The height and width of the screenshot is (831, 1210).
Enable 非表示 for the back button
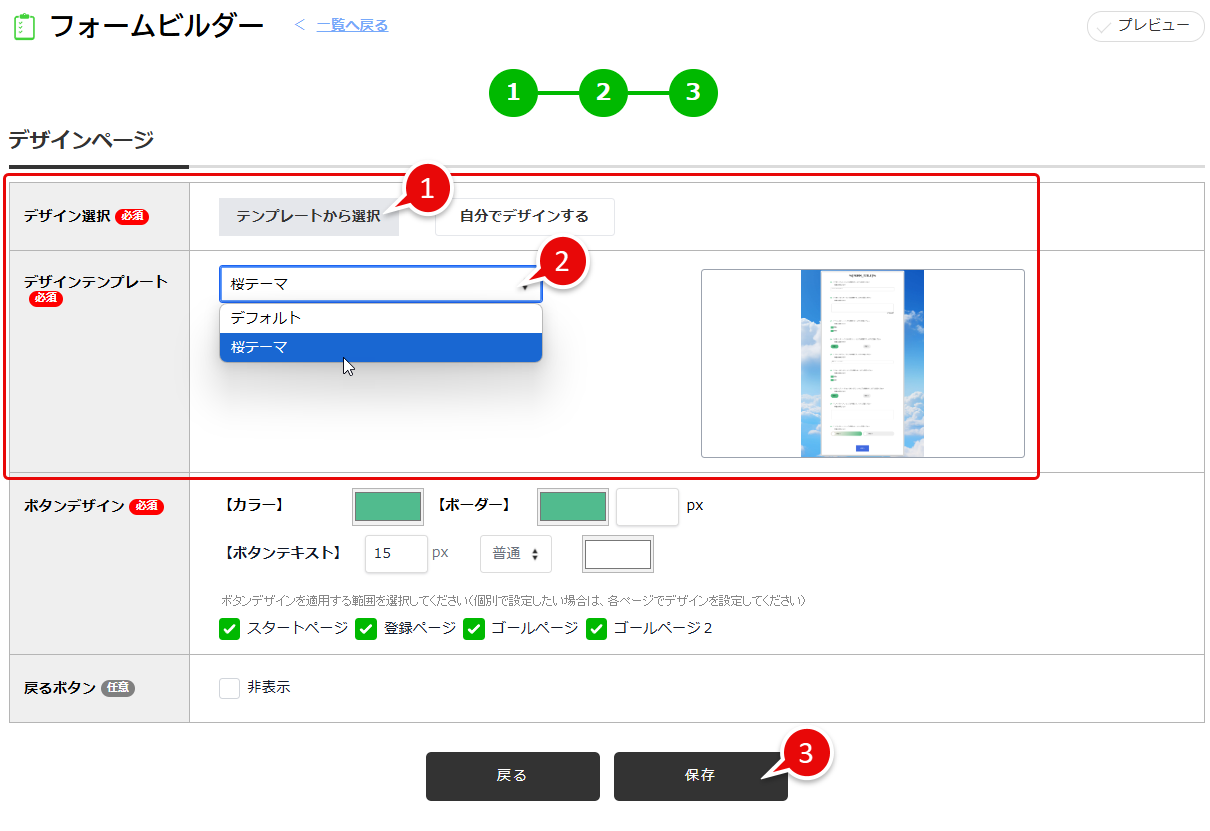(228, 687)
